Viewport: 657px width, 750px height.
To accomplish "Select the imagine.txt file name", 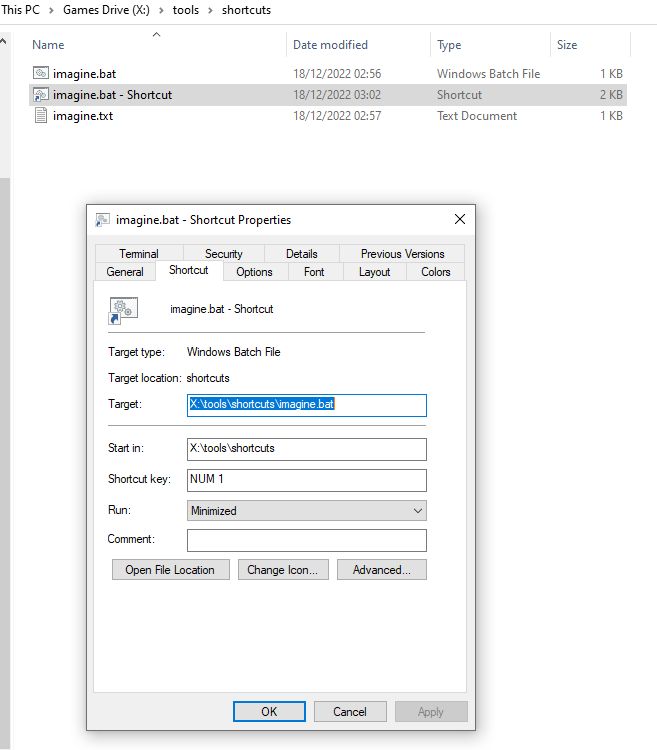I will click(83, 116).
